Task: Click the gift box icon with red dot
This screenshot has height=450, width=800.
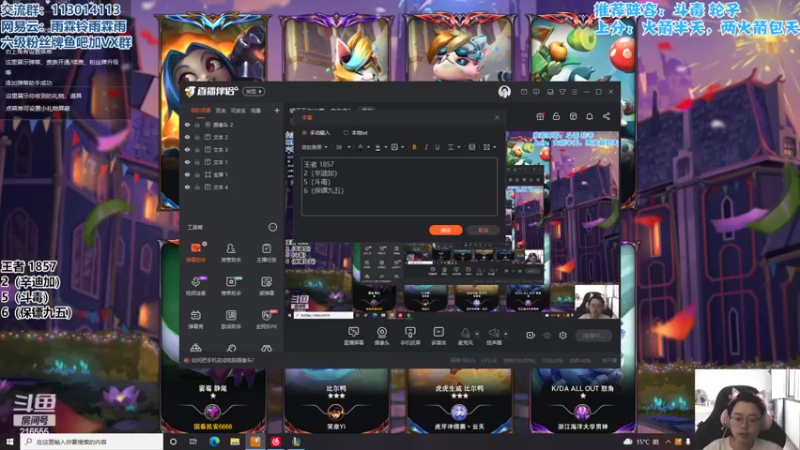Action: 540,116
